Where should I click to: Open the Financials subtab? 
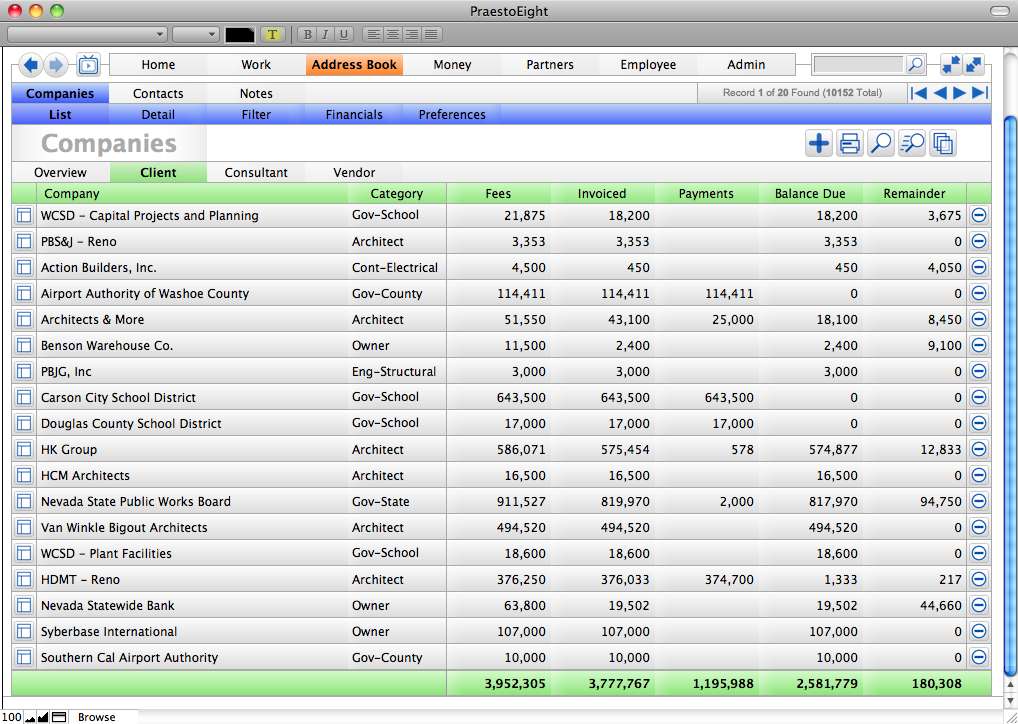pyautogui.click(x=354, y=114)
